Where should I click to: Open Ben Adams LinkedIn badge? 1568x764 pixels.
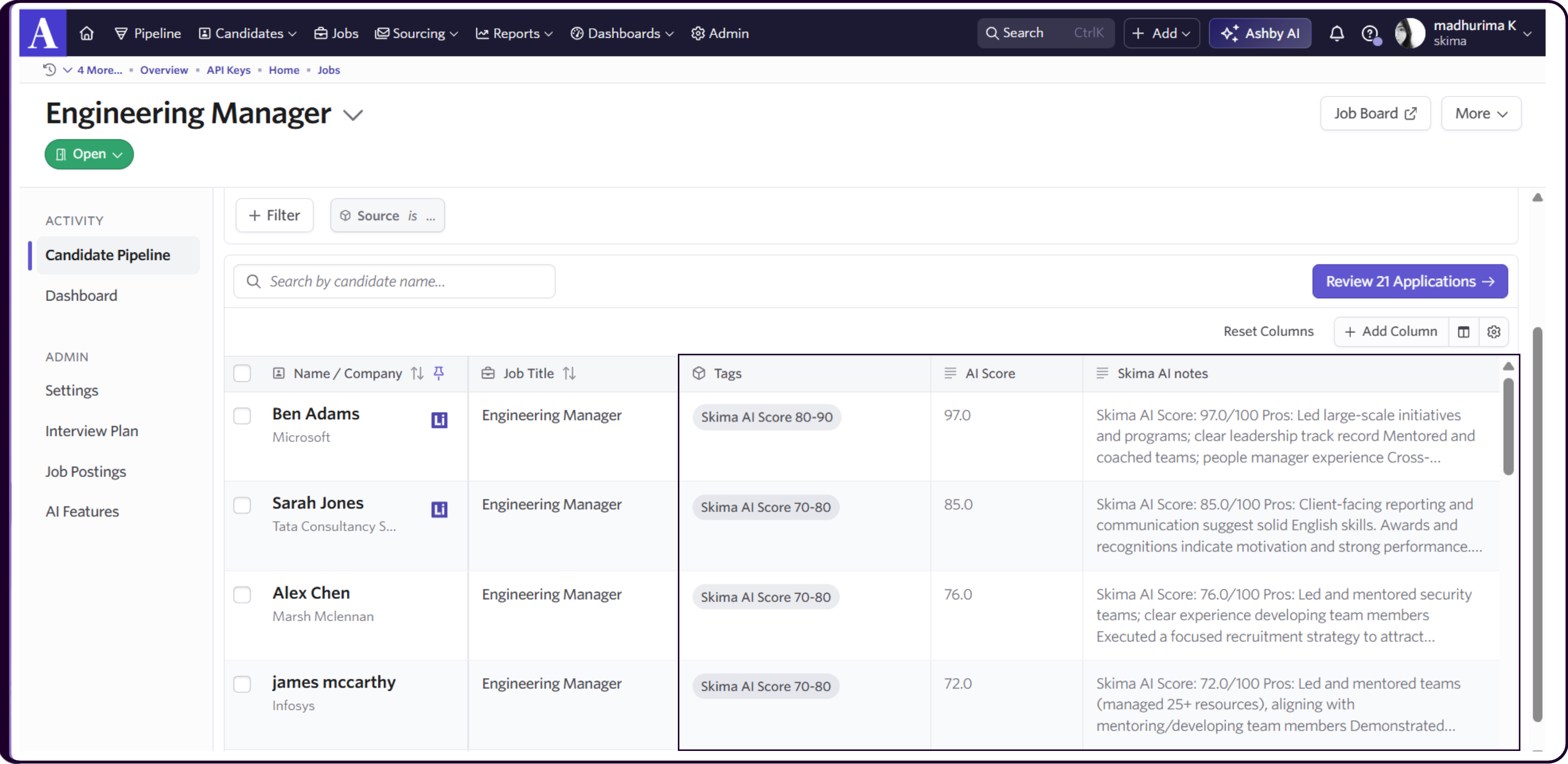point(439,420)
